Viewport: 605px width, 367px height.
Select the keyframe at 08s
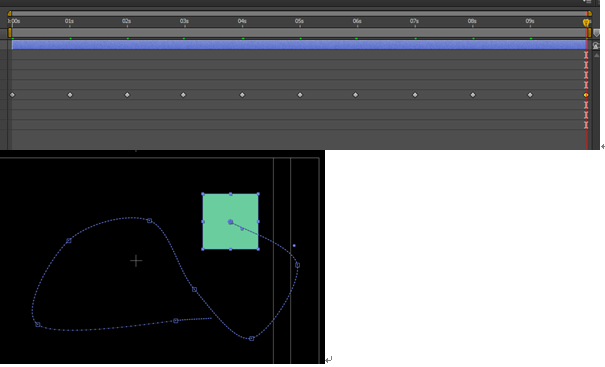473,95
